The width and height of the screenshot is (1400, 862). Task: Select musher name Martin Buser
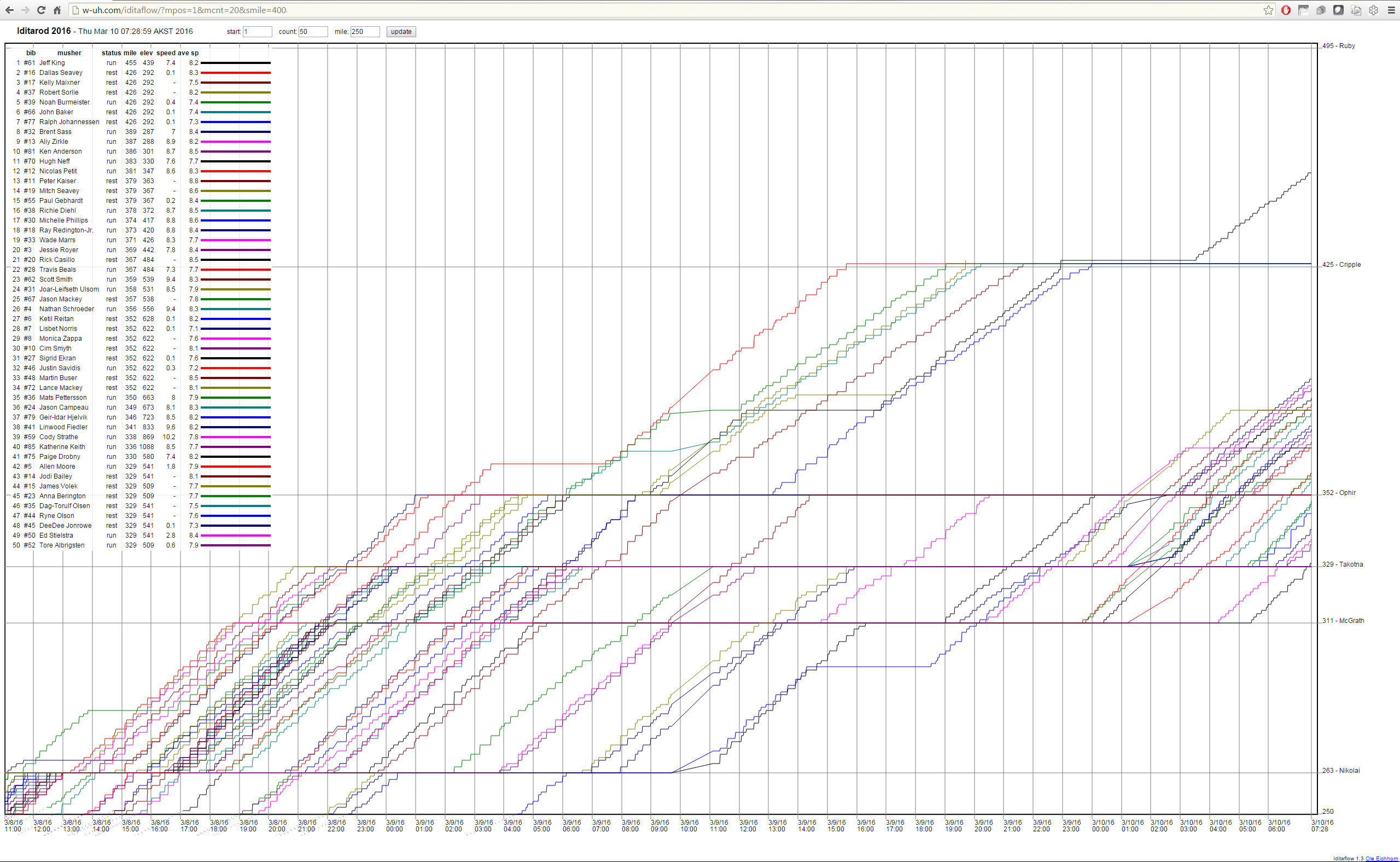58,377
